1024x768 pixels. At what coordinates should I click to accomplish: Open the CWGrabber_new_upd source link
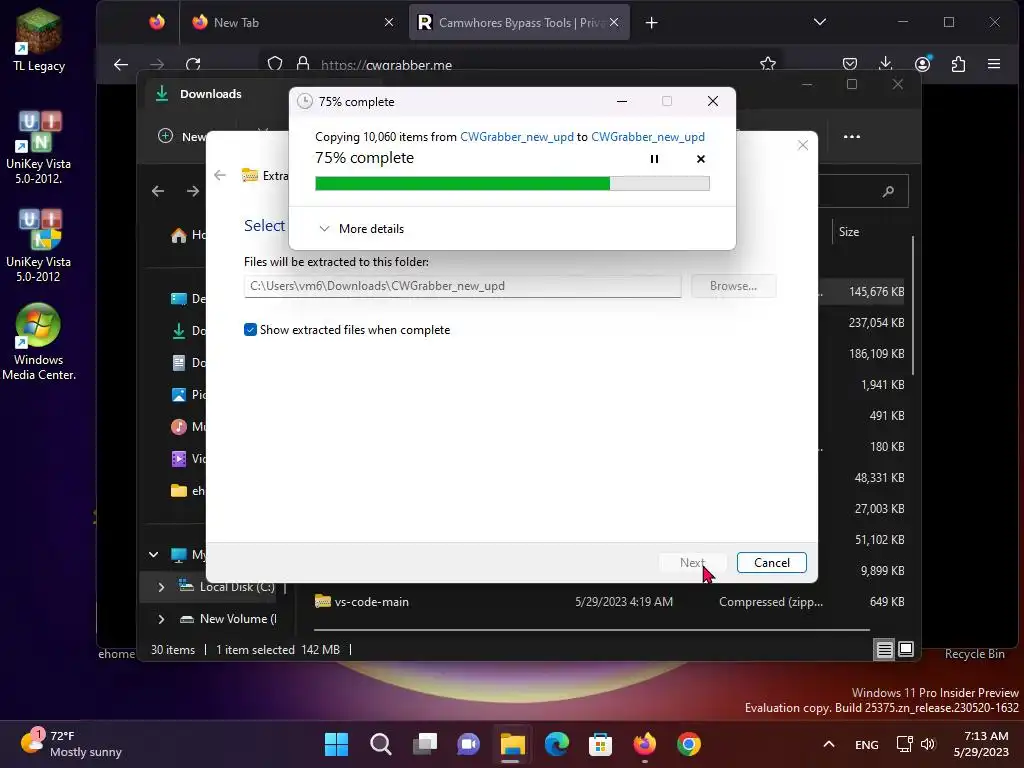[x=517, y=136]
